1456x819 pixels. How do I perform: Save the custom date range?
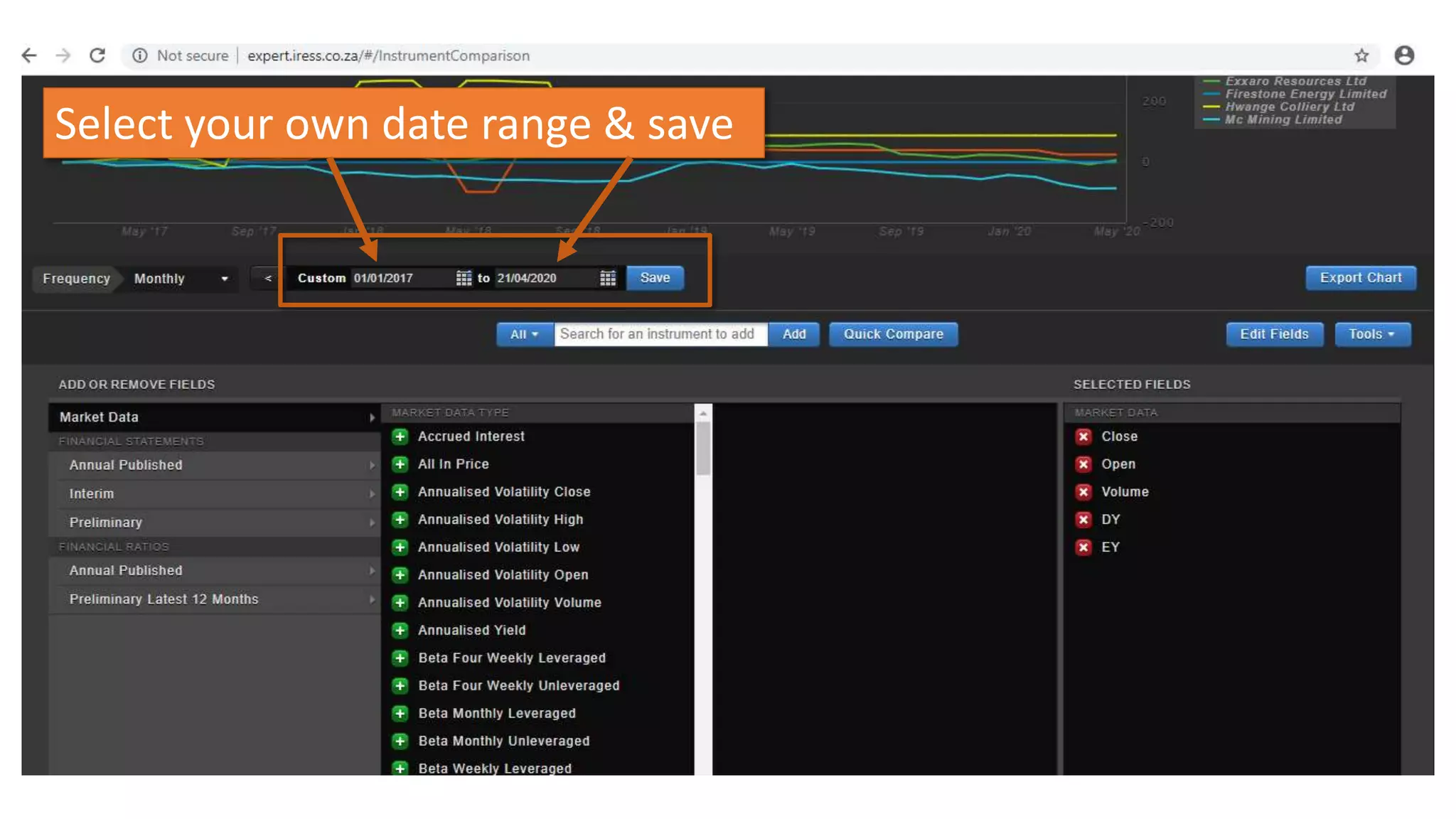(x=655, y=278)
